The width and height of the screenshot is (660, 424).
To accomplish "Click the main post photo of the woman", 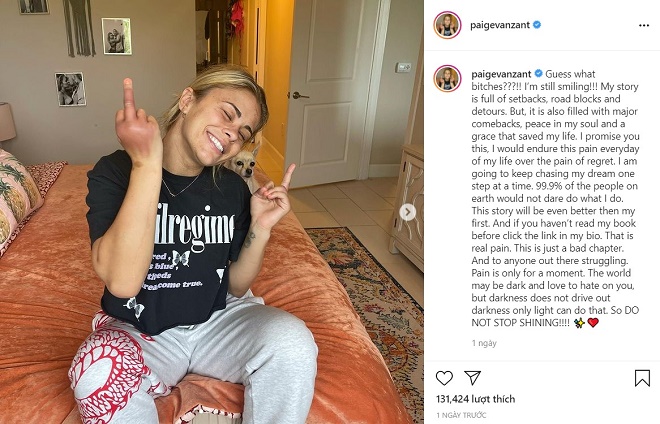I will (x=212, y=212).
